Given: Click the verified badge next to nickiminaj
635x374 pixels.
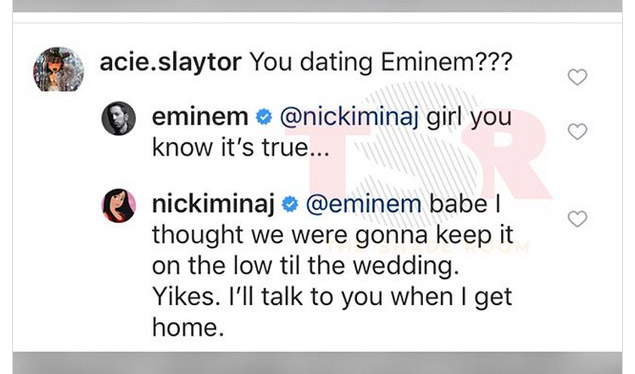Looking at the screenshot, I should [290, 204].
